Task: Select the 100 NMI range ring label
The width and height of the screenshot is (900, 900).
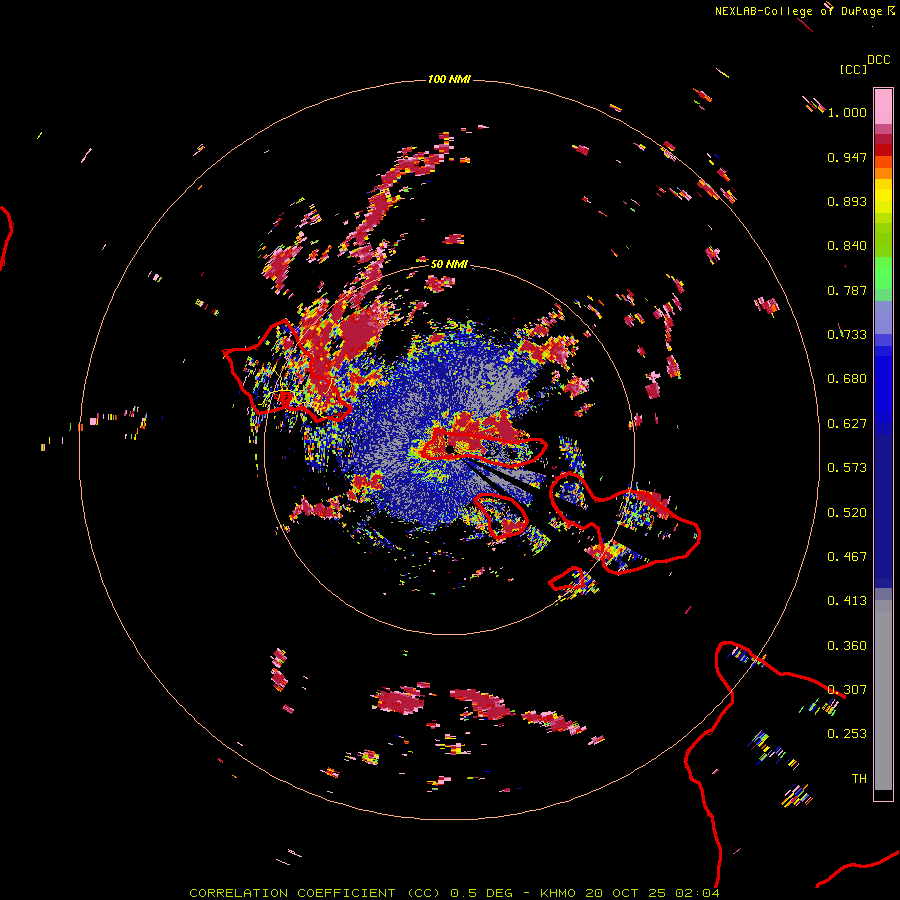Action: (449, 79)
